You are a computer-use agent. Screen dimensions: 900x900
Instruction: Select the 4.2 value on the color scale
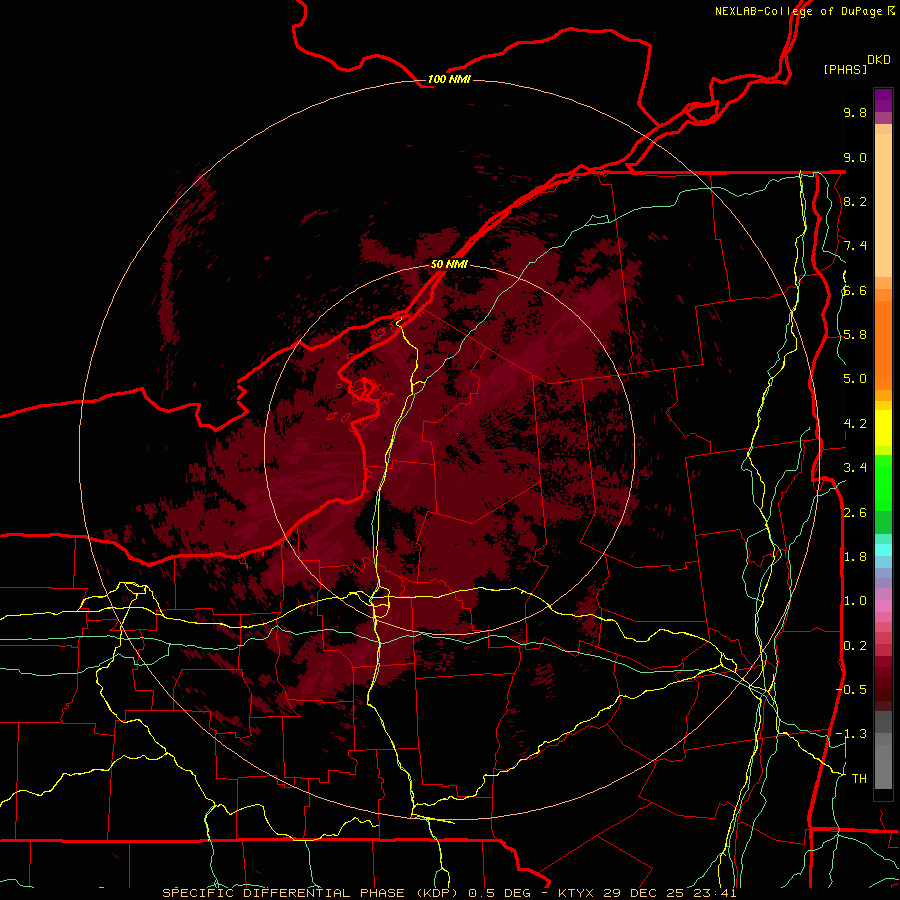[x=855, y=424]
